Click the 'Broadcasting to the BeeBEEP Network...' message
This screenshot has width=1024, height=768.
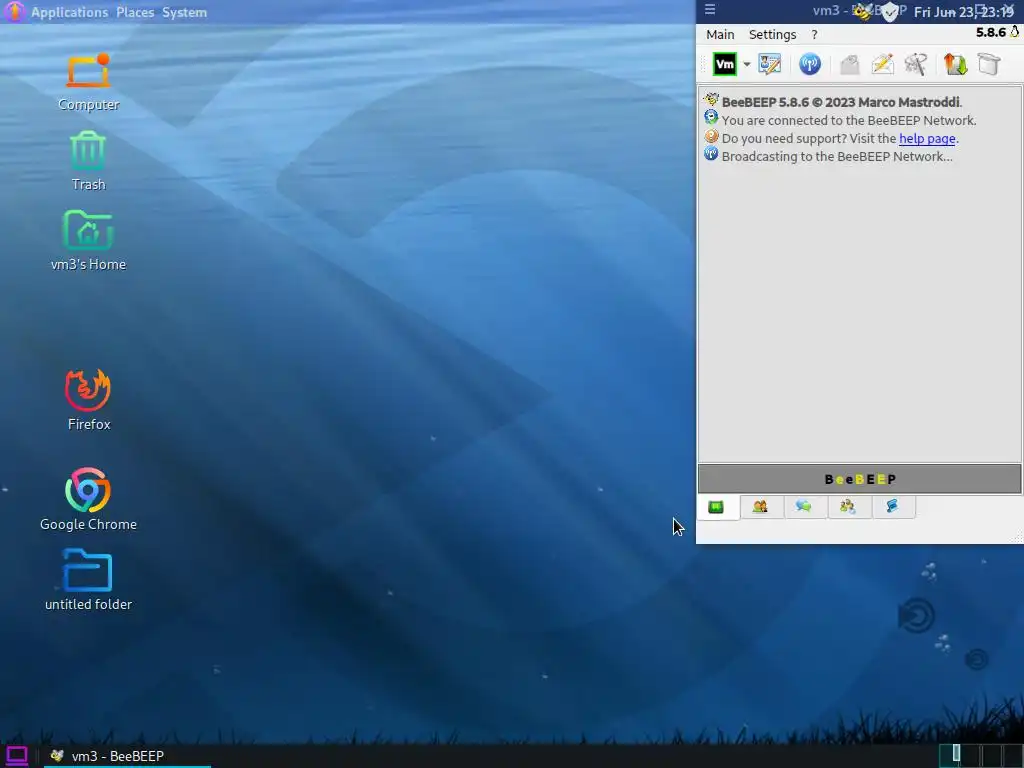pos(837,156)
